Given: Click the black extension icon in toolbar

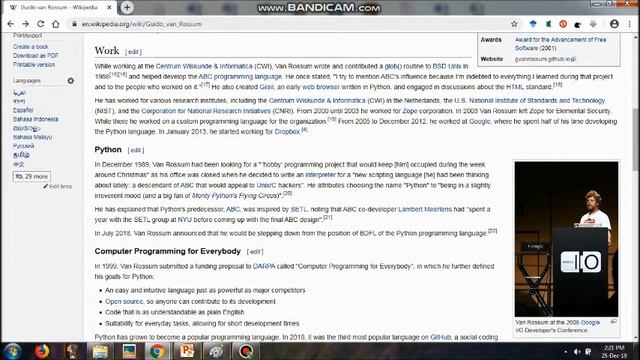Looking at the screenshot, I should (x=578, y=24).
